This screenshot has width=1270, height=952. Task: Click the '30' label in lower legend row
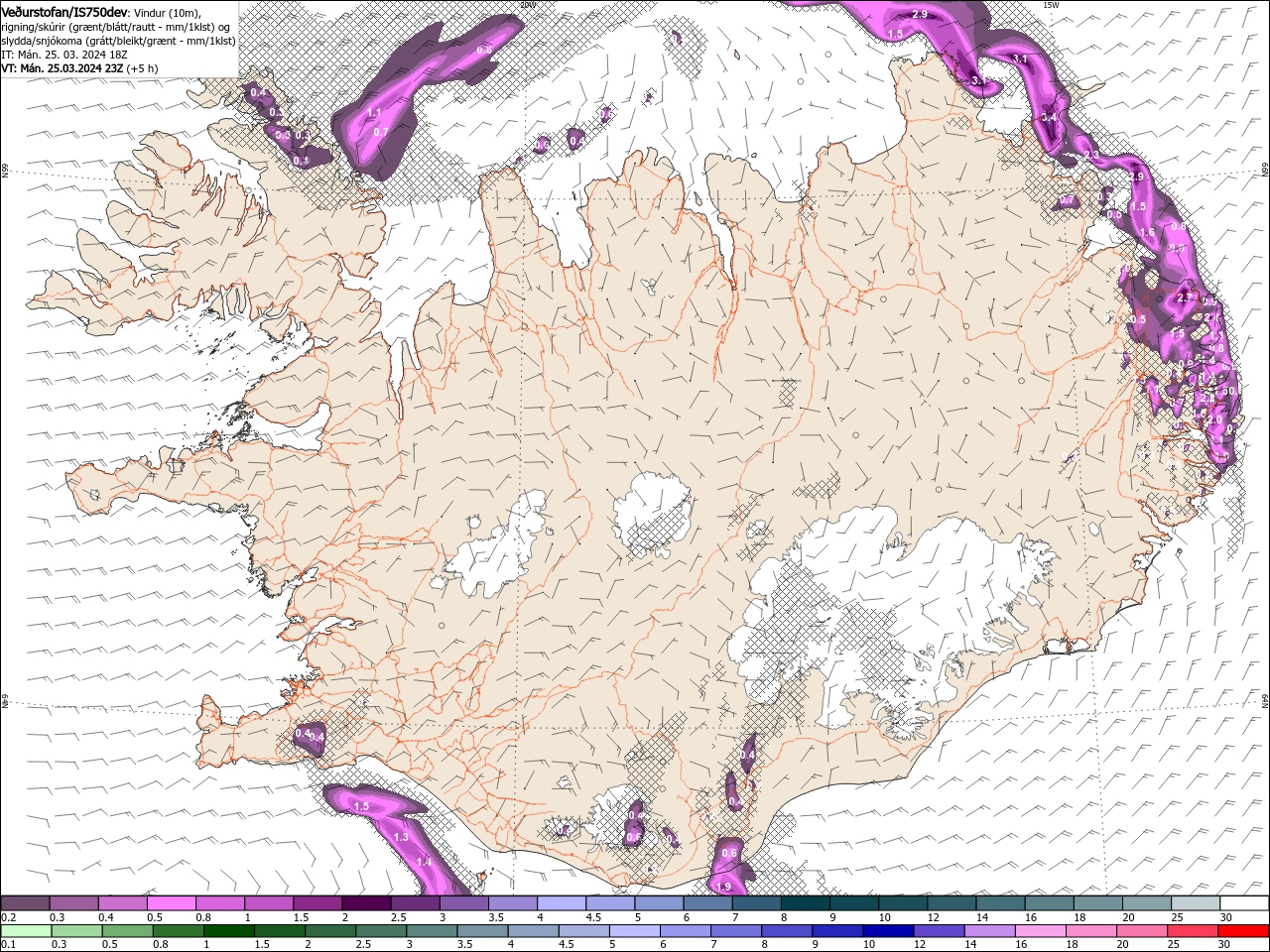pyautogui.click(x=1226, y=945)
